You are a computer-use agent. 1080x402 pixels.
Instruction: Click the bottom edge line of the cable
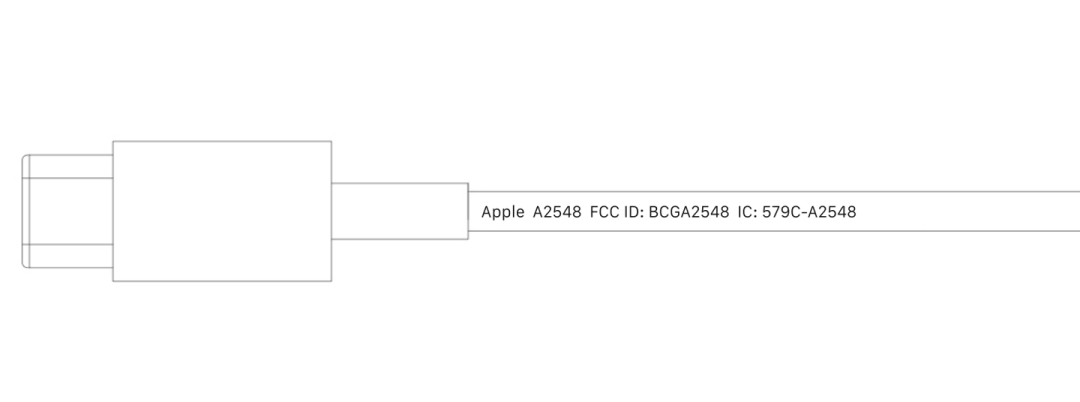point(774,231)
